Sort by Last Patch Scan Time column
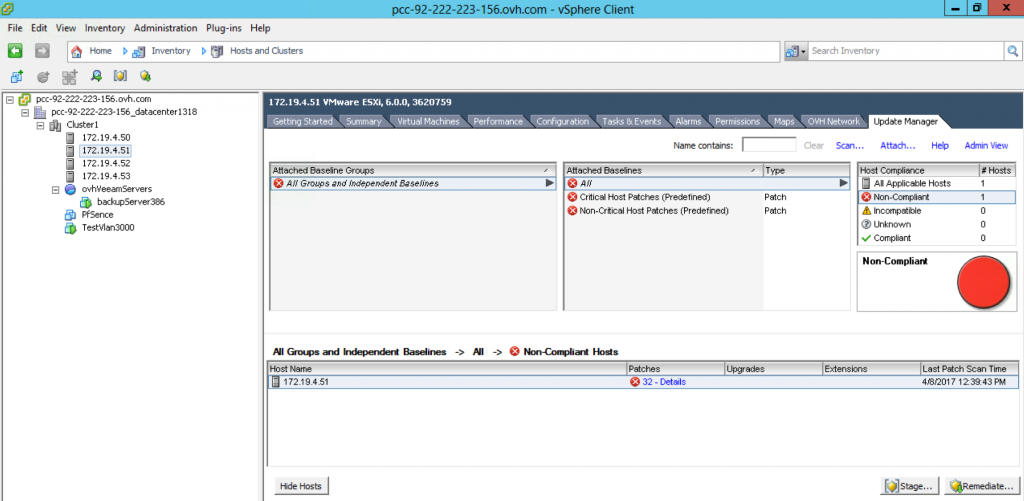This screenshot has height=501, width=1024. pos(969,369)
